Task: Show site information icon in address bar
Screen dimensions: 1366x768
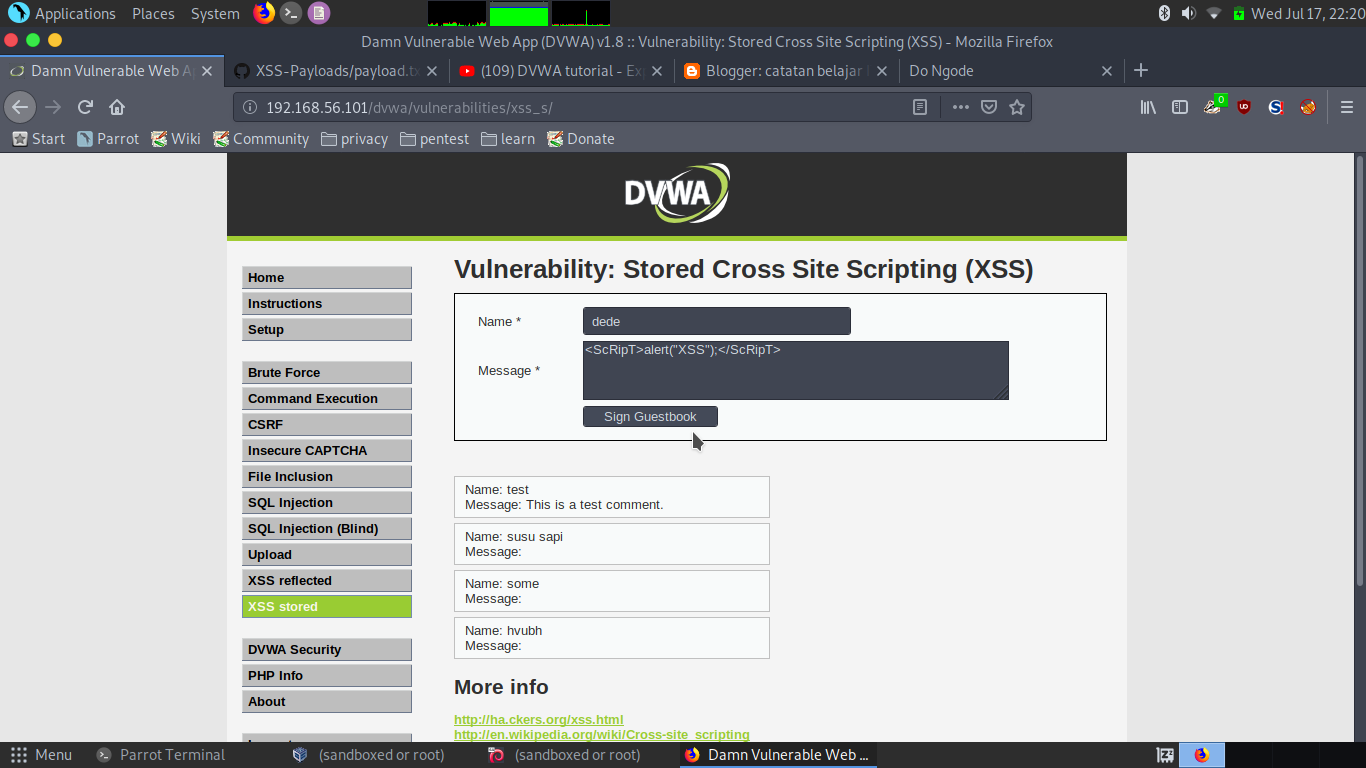Action: click(248, 107)
